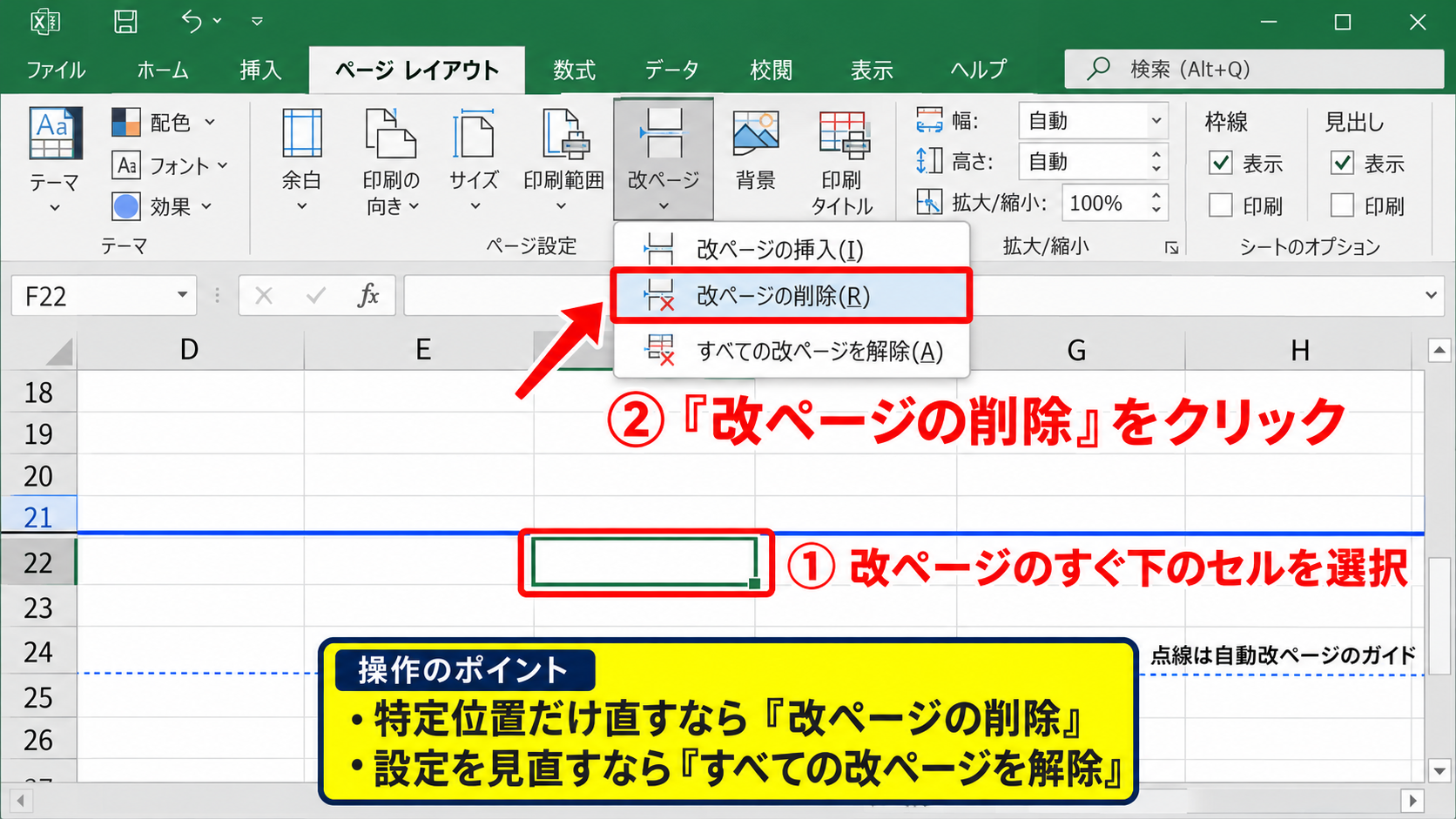Click the fx insert function icon

[368, 296]
